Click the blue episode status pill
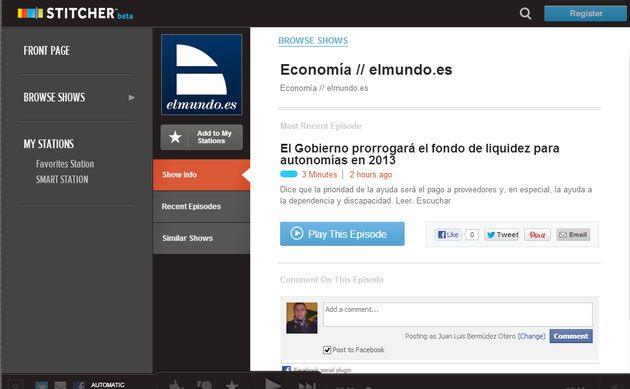630x389 pixels. pos(288,174)
